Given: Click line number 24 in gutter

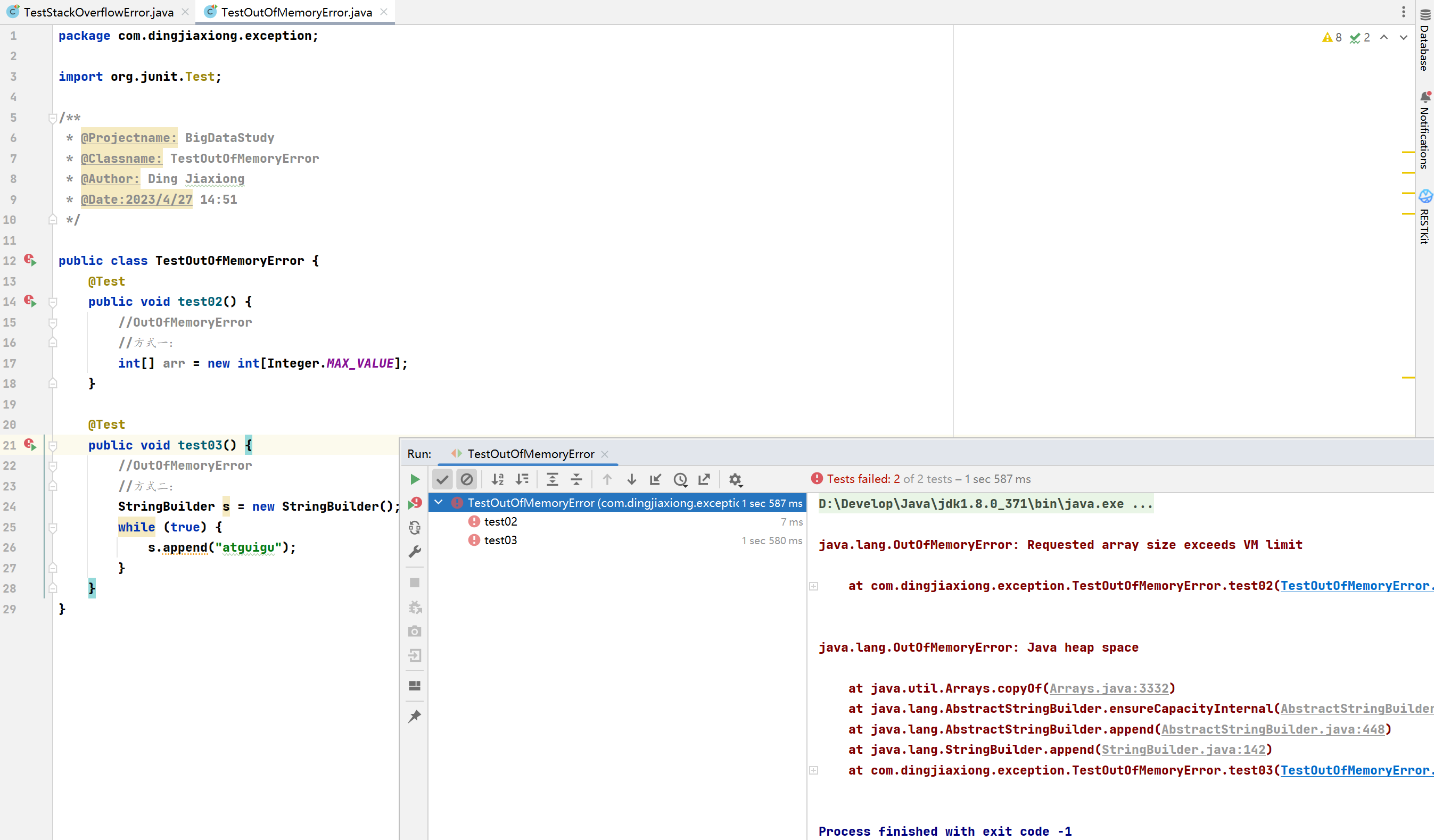Looking at the screenshot, I should click(10, 506).
